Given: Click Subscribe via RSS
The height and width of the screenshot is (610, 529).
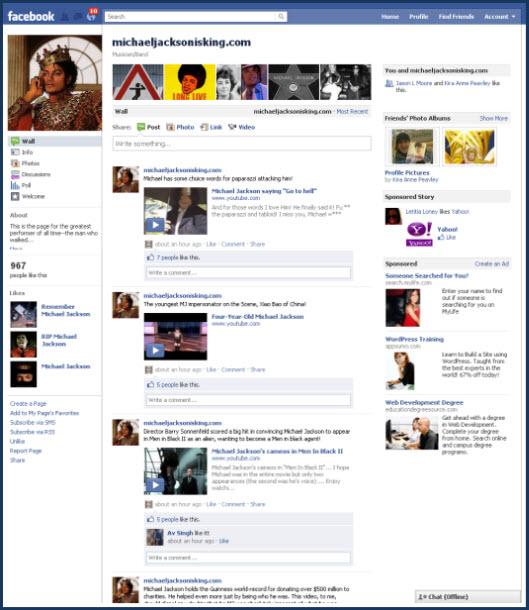Looking at the screenshot, I should click(x=32, y=432).
